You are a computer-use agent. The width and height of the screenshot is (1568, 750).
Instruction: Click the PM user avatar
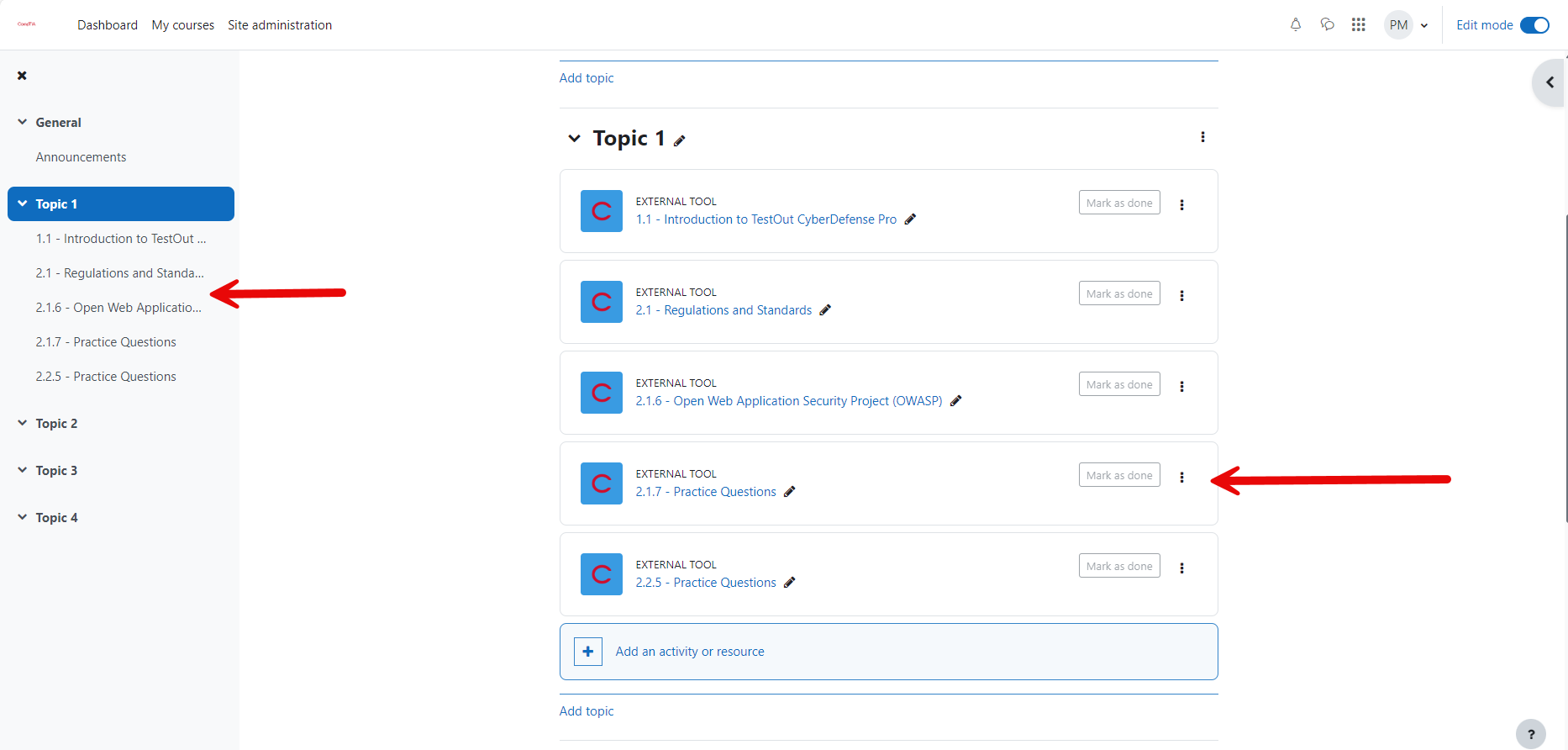tap(1398, 25)
